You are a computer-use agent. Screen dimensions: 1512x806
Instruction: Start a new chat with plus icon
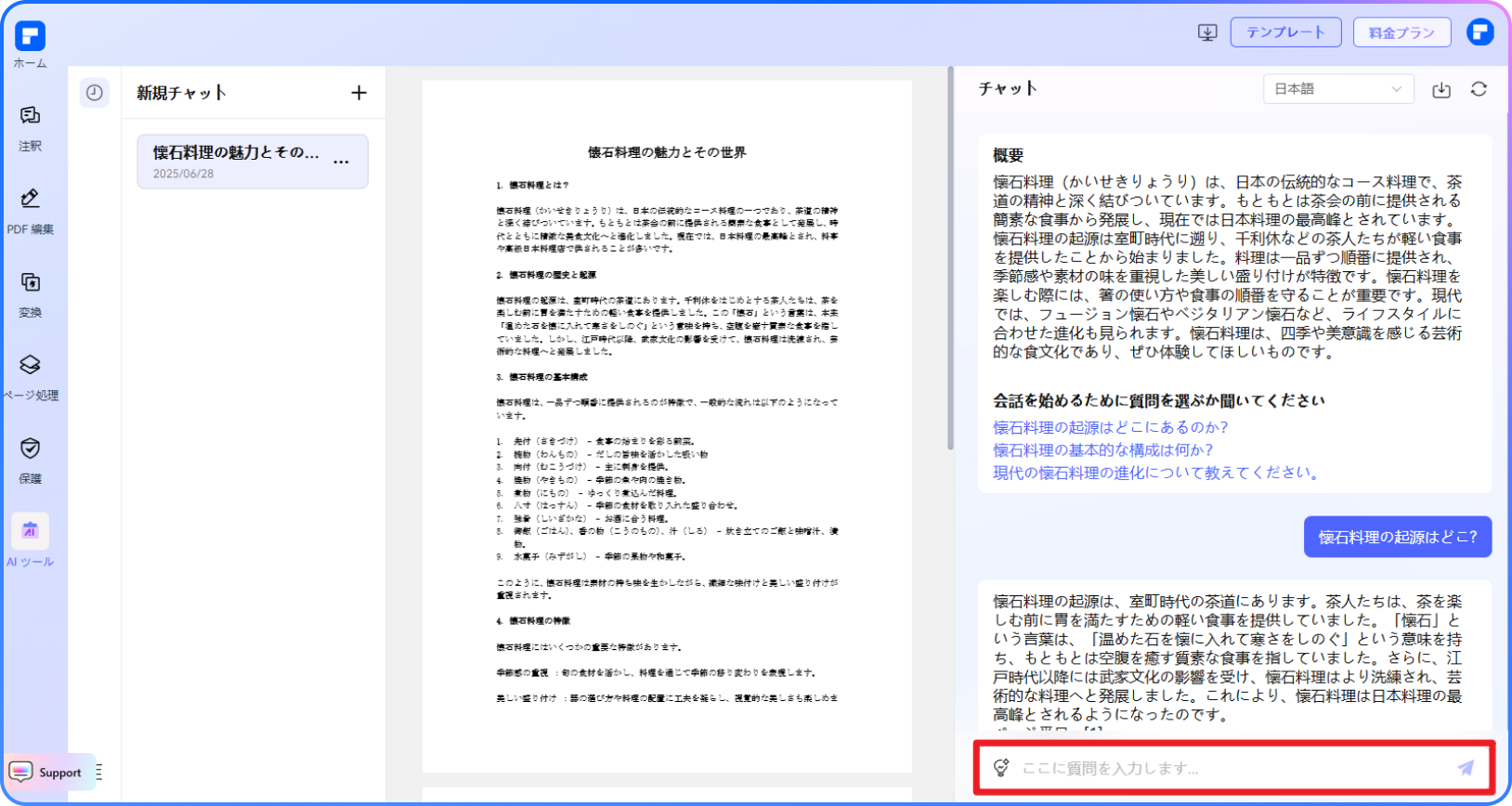[x=358, y=93]
